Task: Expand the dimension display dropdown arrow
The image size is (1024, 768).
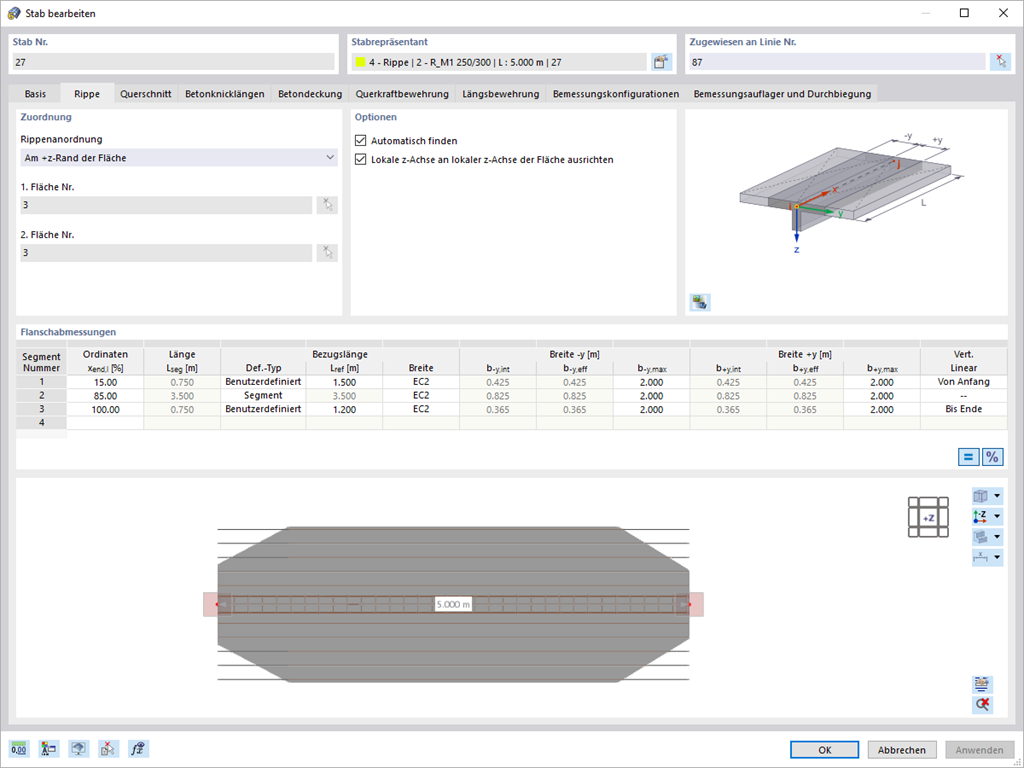Action: [997, 557]
